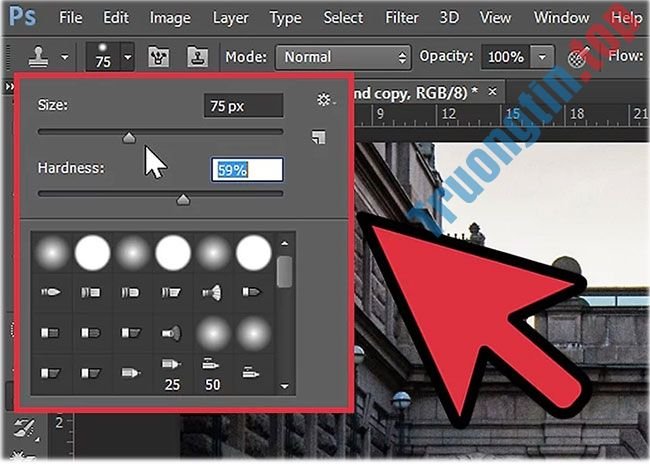Screen dimensions: 650x464
Task: Toggle pressure for opacity icon
Action: 579,57
